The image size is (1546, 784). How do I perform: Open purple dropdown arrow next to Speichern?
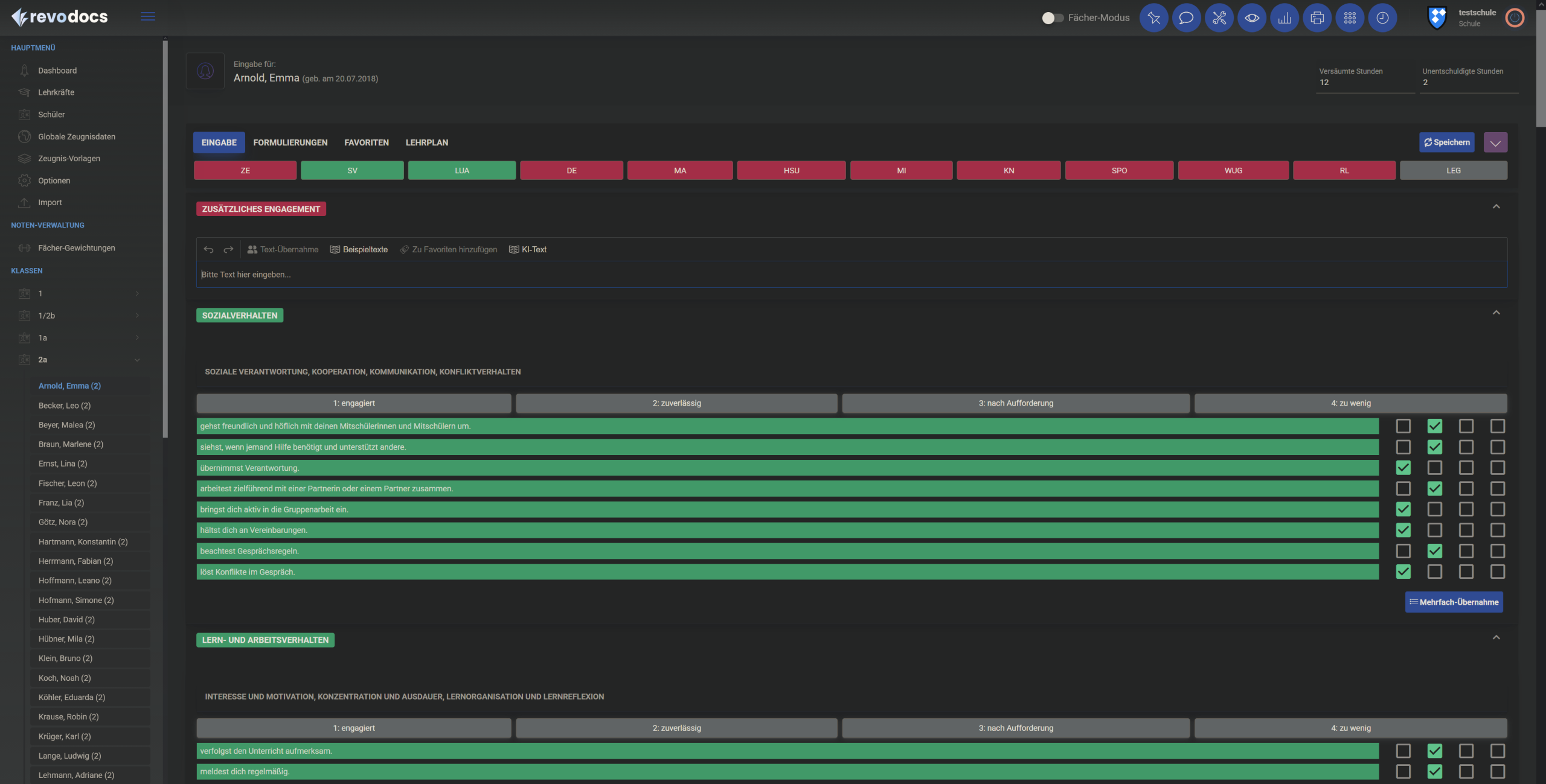1495,142
